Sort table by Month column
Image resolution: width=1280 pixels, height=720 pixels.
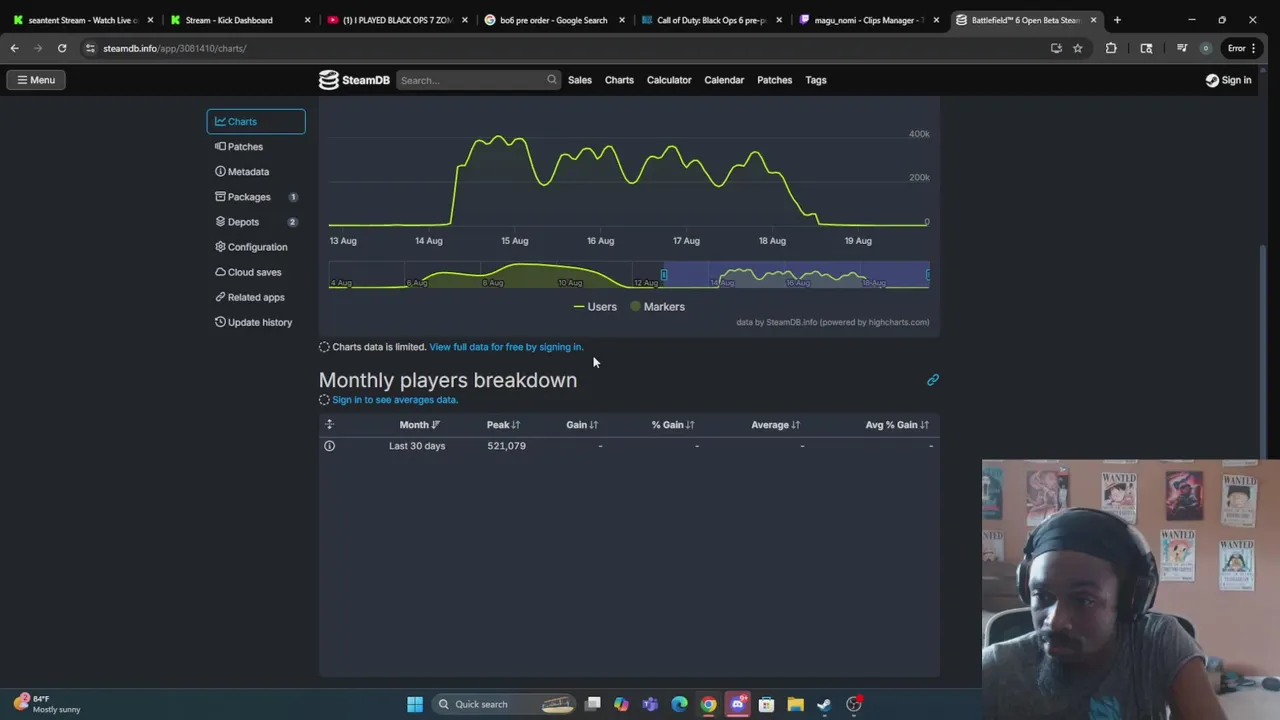point(419,425)
